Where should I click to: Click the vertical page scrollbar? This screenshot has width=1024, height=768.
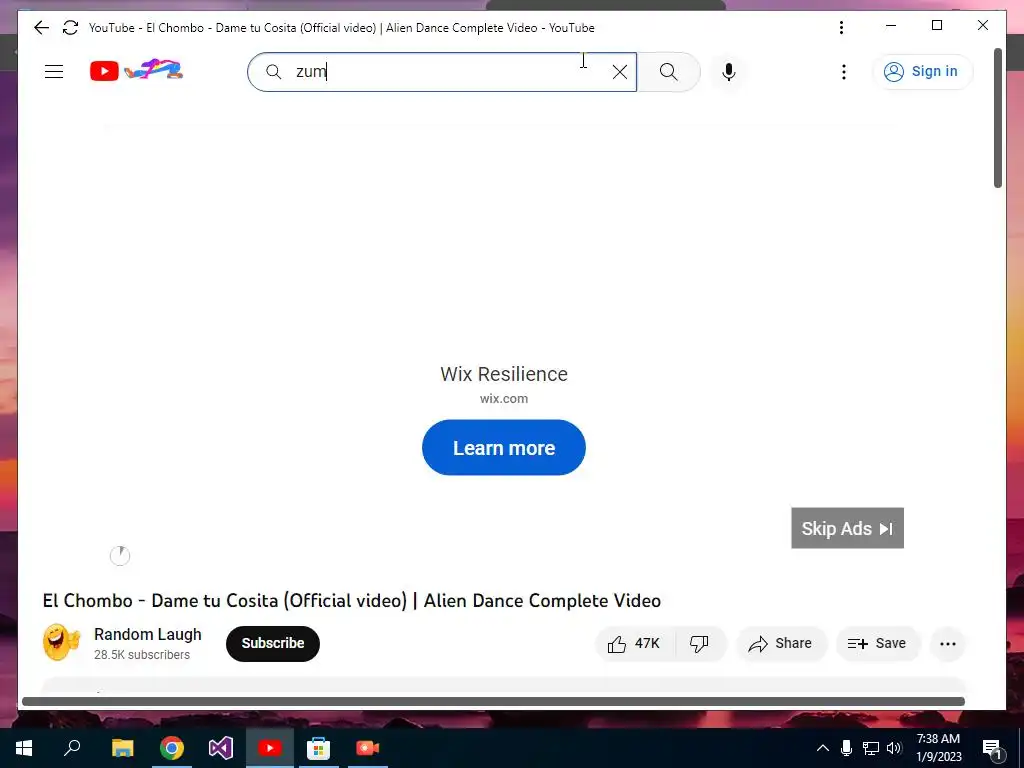coord(997,118)
